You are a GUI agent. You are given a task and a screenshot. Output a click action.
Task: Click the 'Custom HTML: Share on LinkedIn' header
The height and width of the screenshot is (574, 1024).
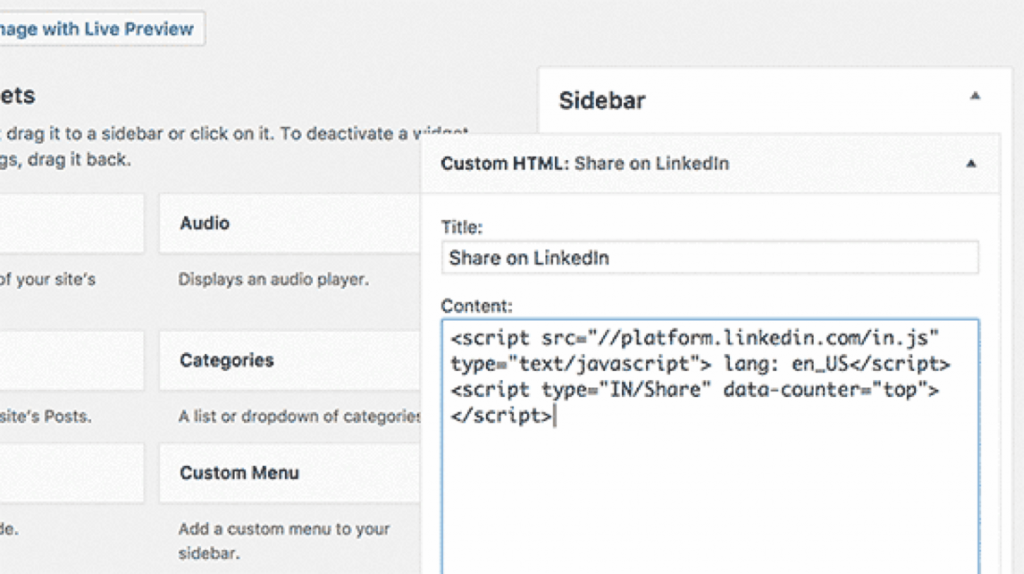710,163
